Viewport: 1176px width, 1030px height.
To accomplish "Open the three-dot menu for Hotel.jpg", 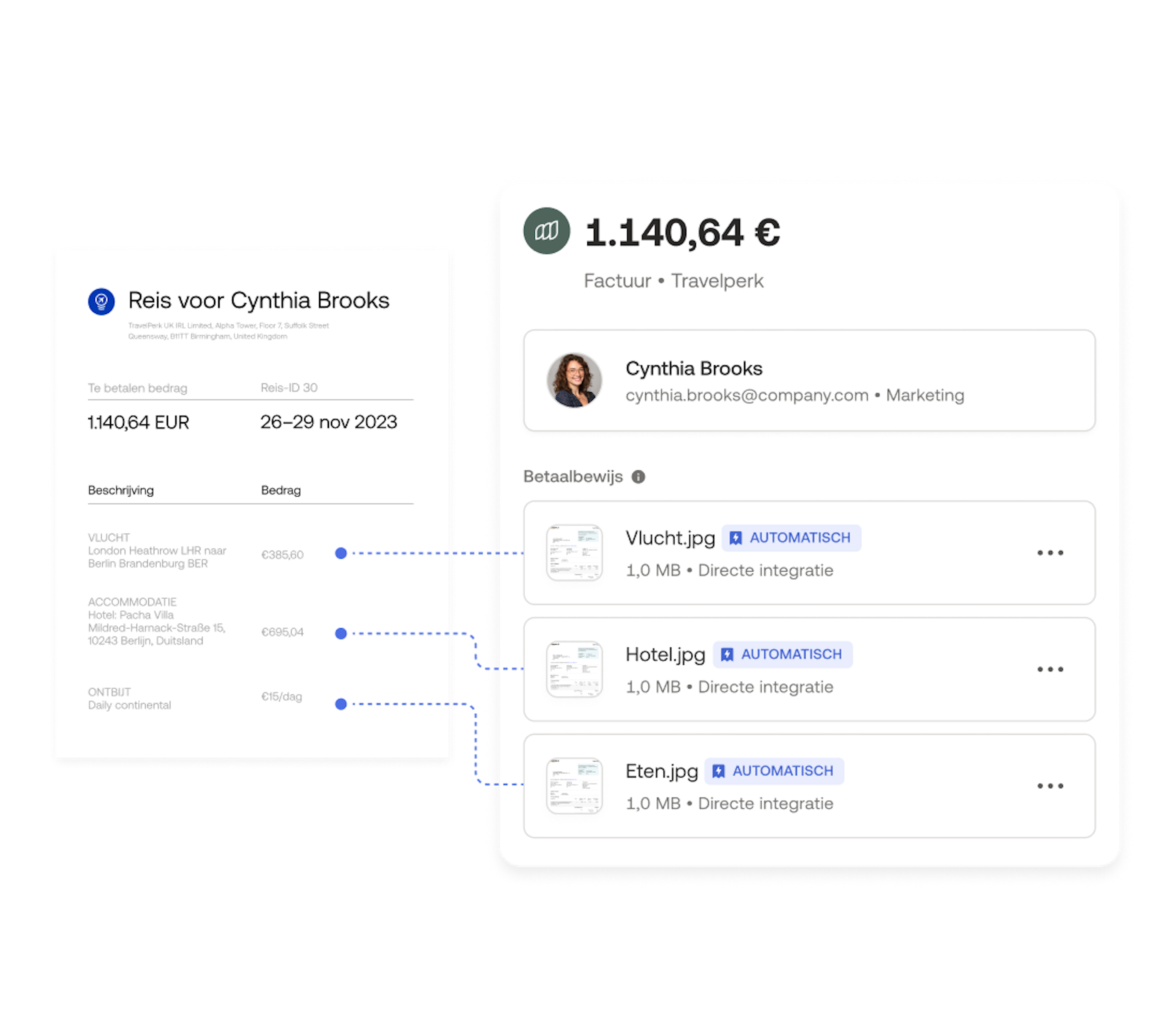I will pos(1050,669).
